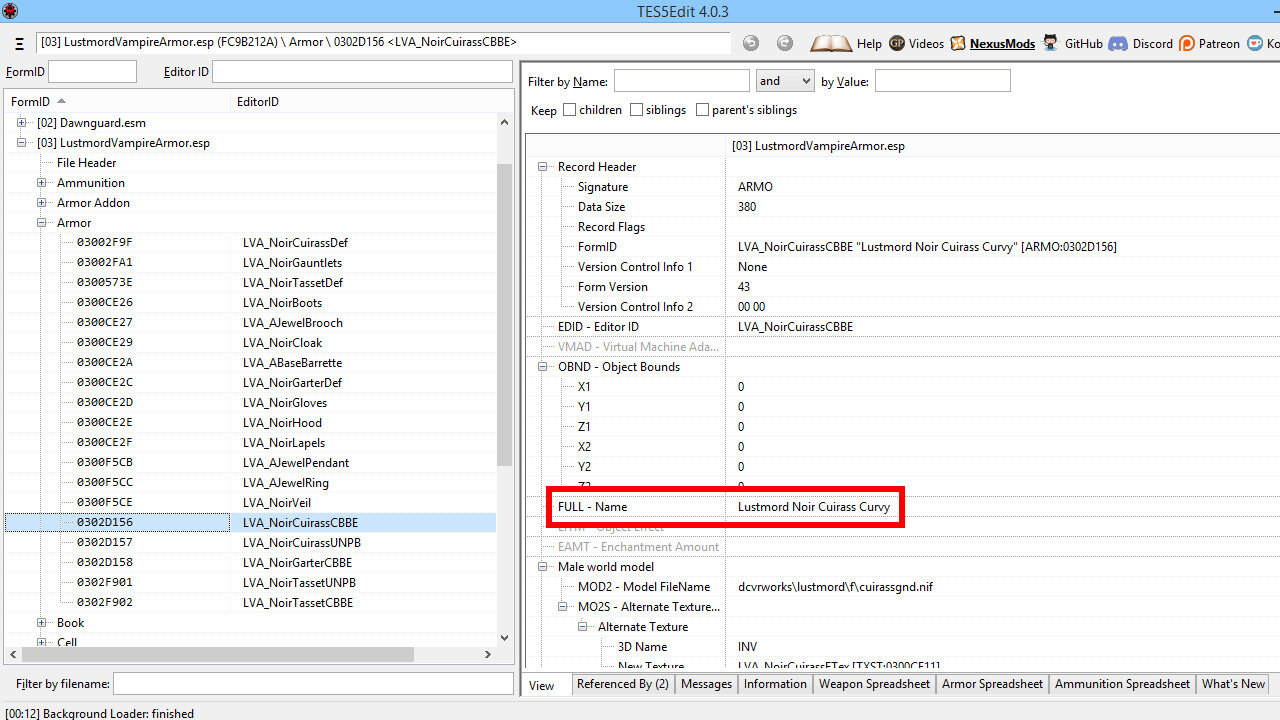Click the TES5Edit app icon in the title bar
Image resolution: width=1280 pixels, height=720 pixels.
(11, 11)
